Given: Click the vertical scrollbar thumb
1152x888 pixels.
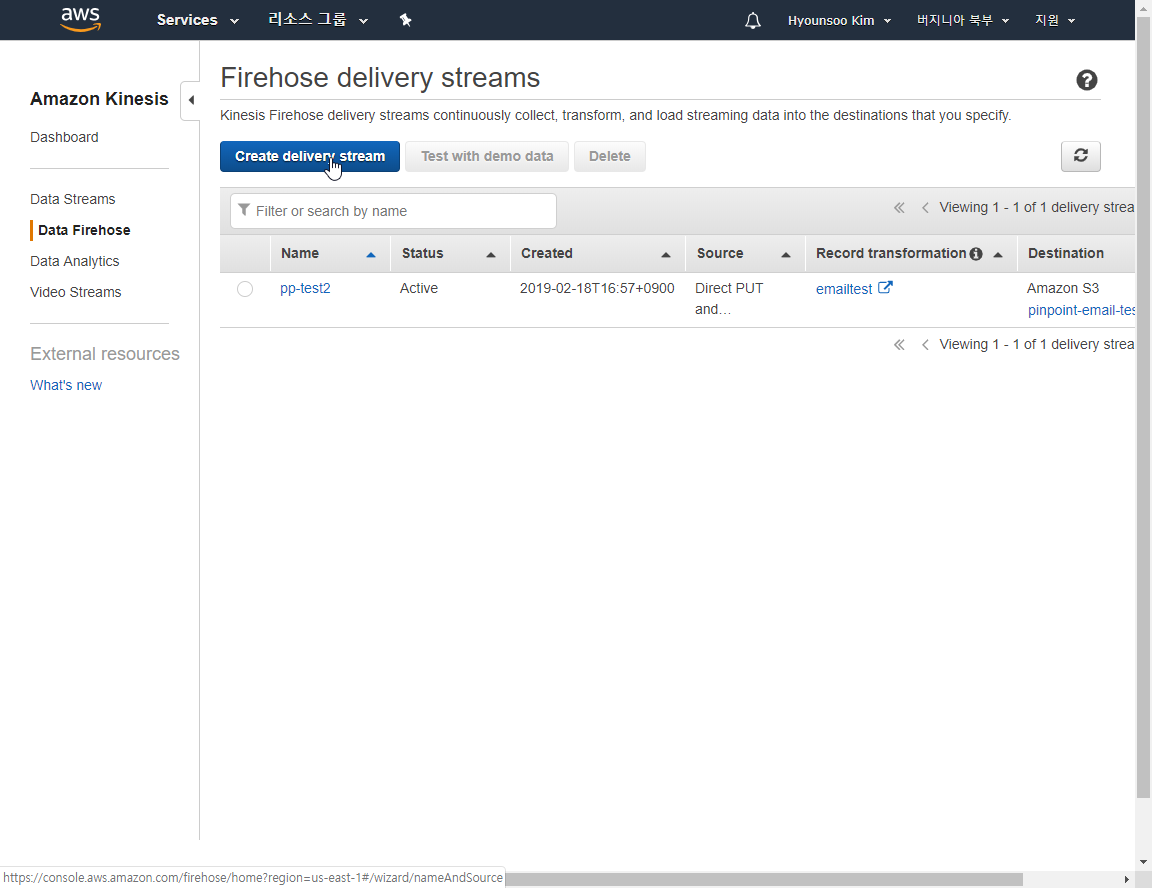Looking at the screenshot, I should click(x=1143, y=405).
